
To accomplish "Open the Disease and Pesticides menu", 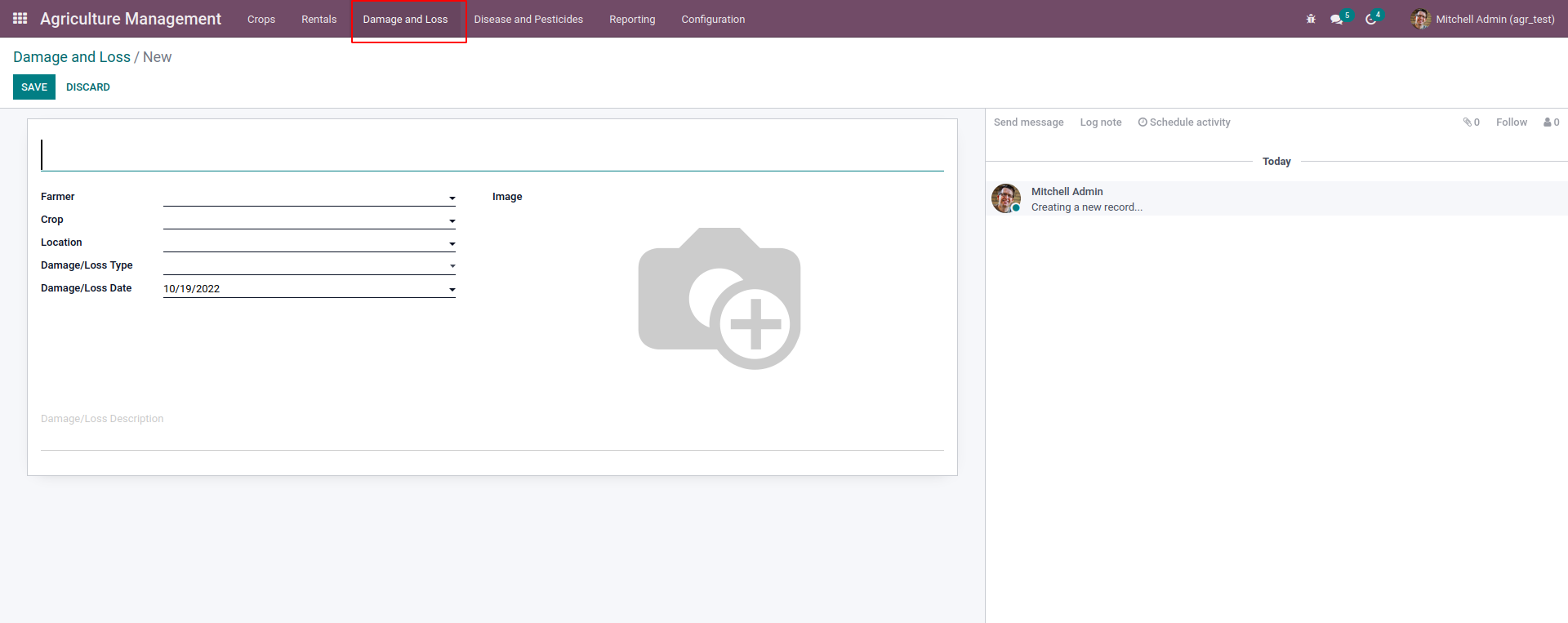I will pyautogui.click(x=528, y=19).
